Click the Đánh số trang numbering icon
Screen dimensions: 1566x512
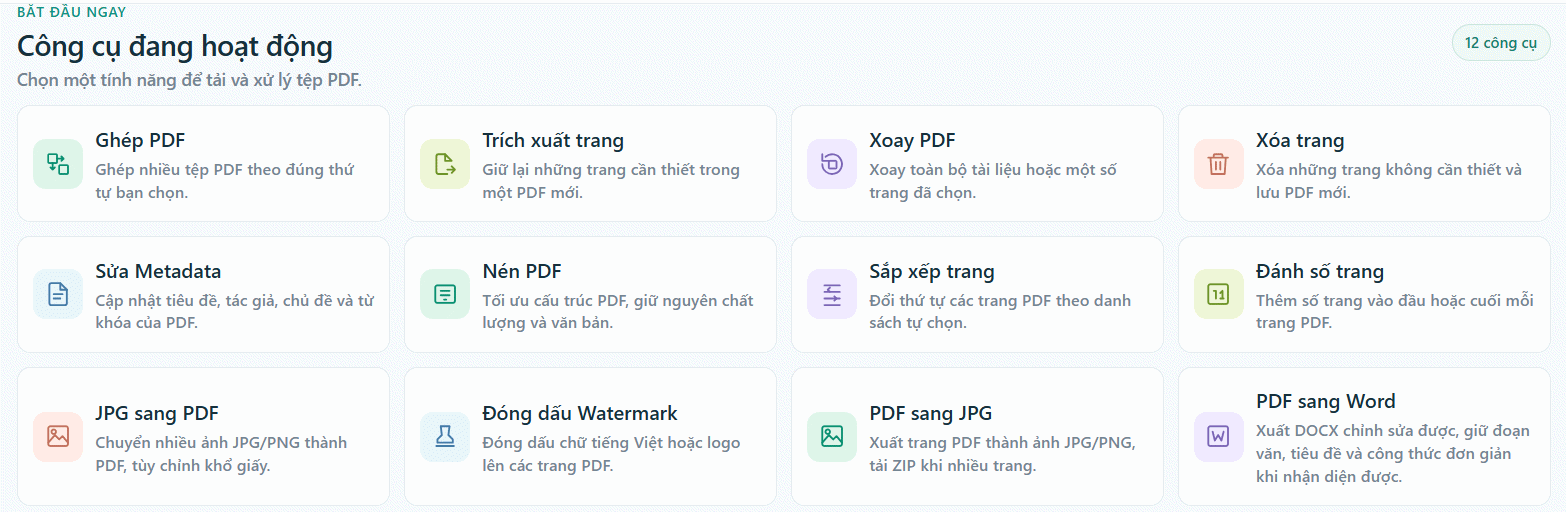1219,294
